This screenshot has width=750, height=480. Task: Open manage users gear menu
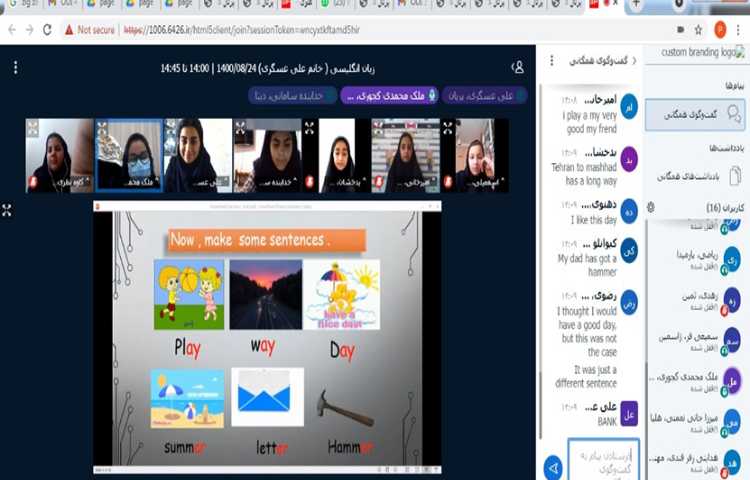point(651,207)
